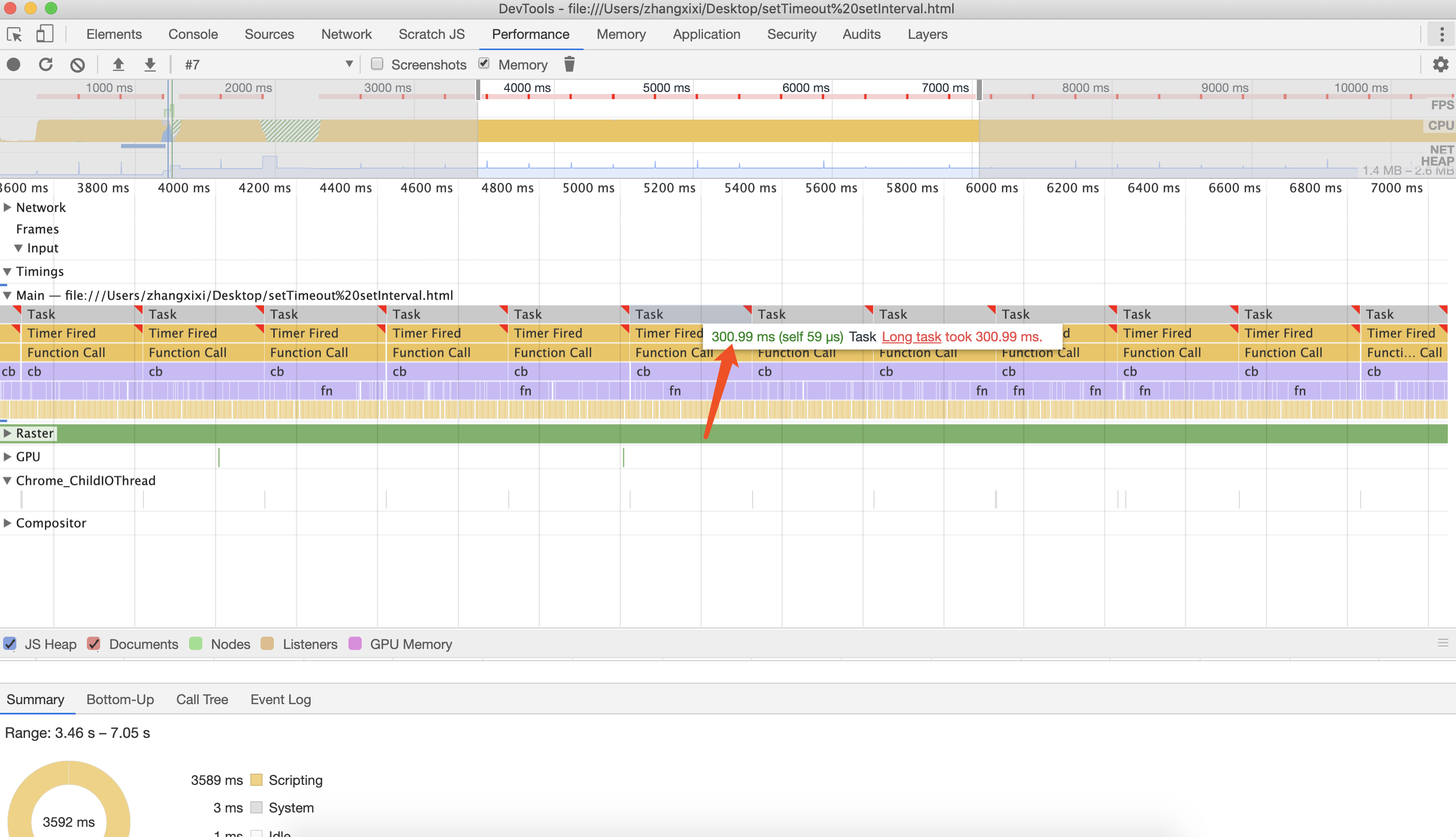Viewport: 1456px width, 837px height.
Task: Open the DevTools three-dot menu
Action: (1441, 35)
